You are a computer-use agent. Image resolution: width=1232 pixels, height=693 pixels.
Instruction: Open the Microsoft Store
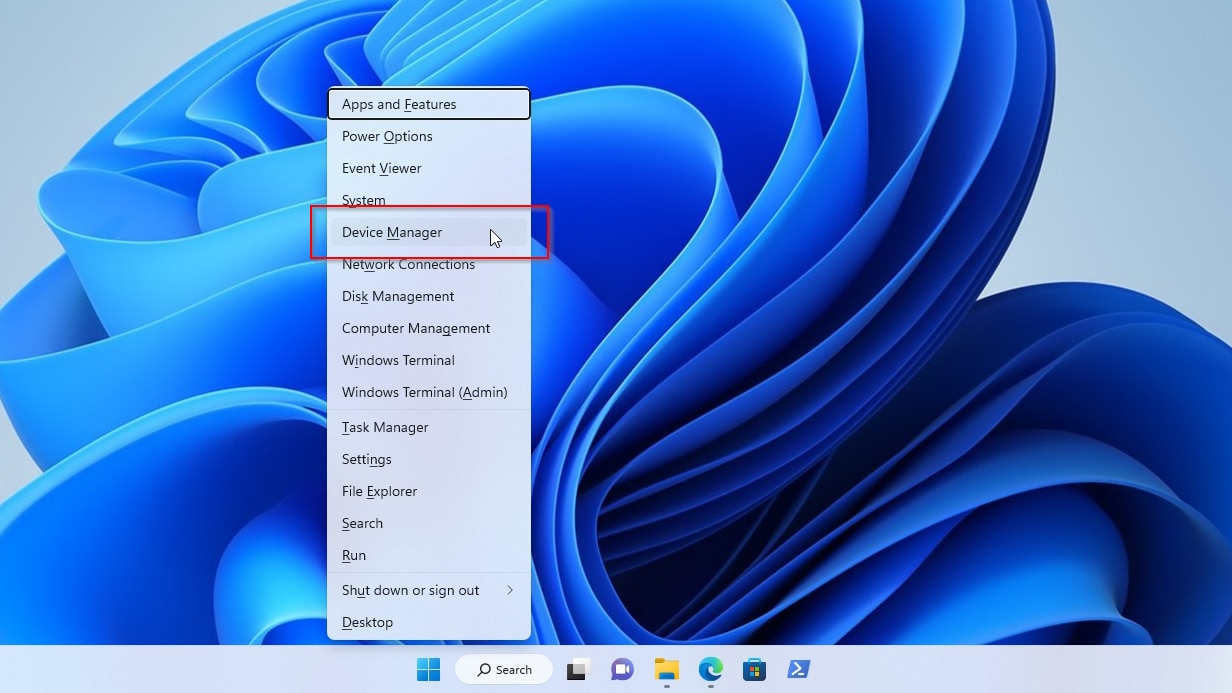click(754, 669)
